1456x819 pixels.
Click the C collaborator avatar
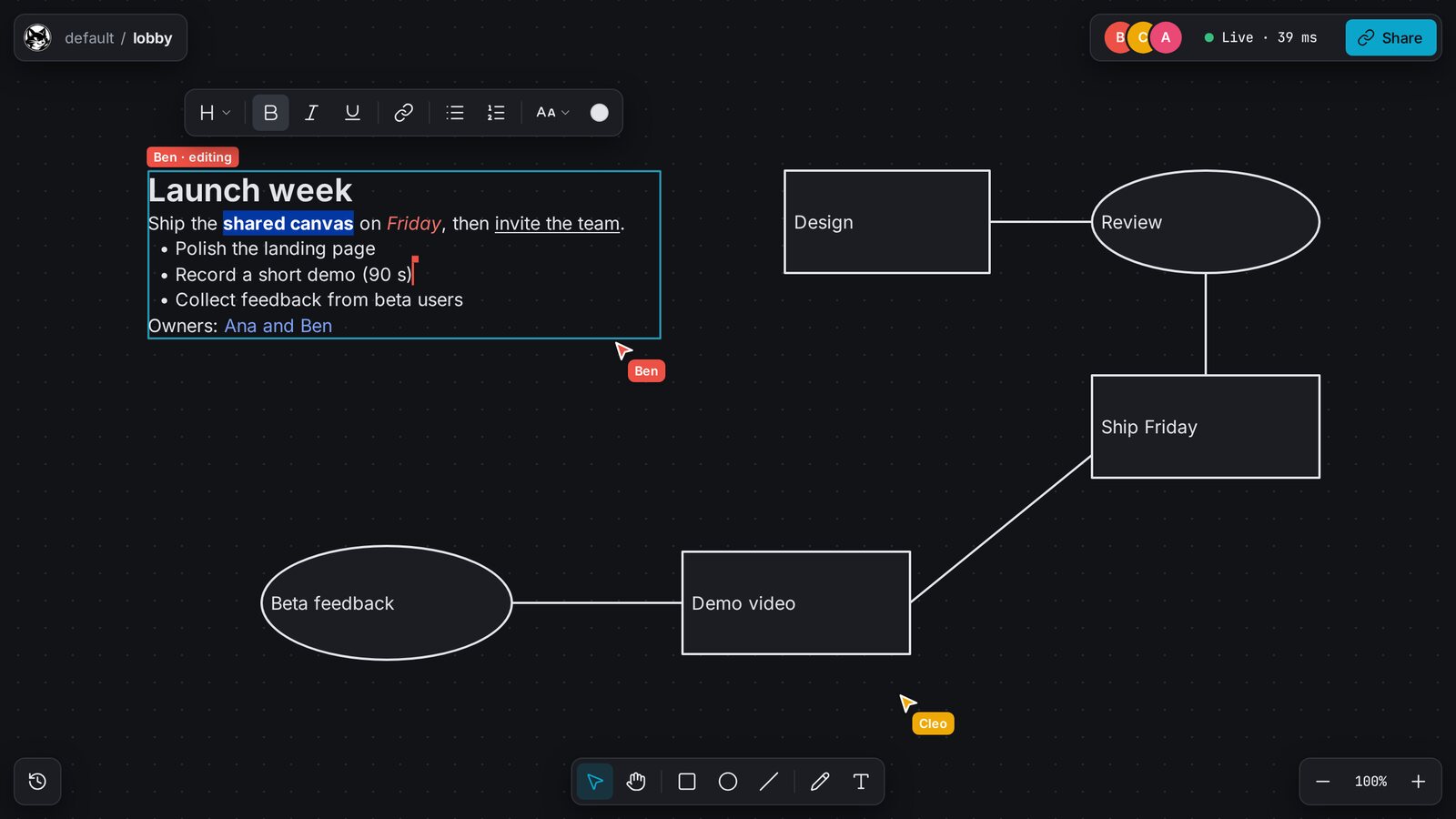point(1141,37)
